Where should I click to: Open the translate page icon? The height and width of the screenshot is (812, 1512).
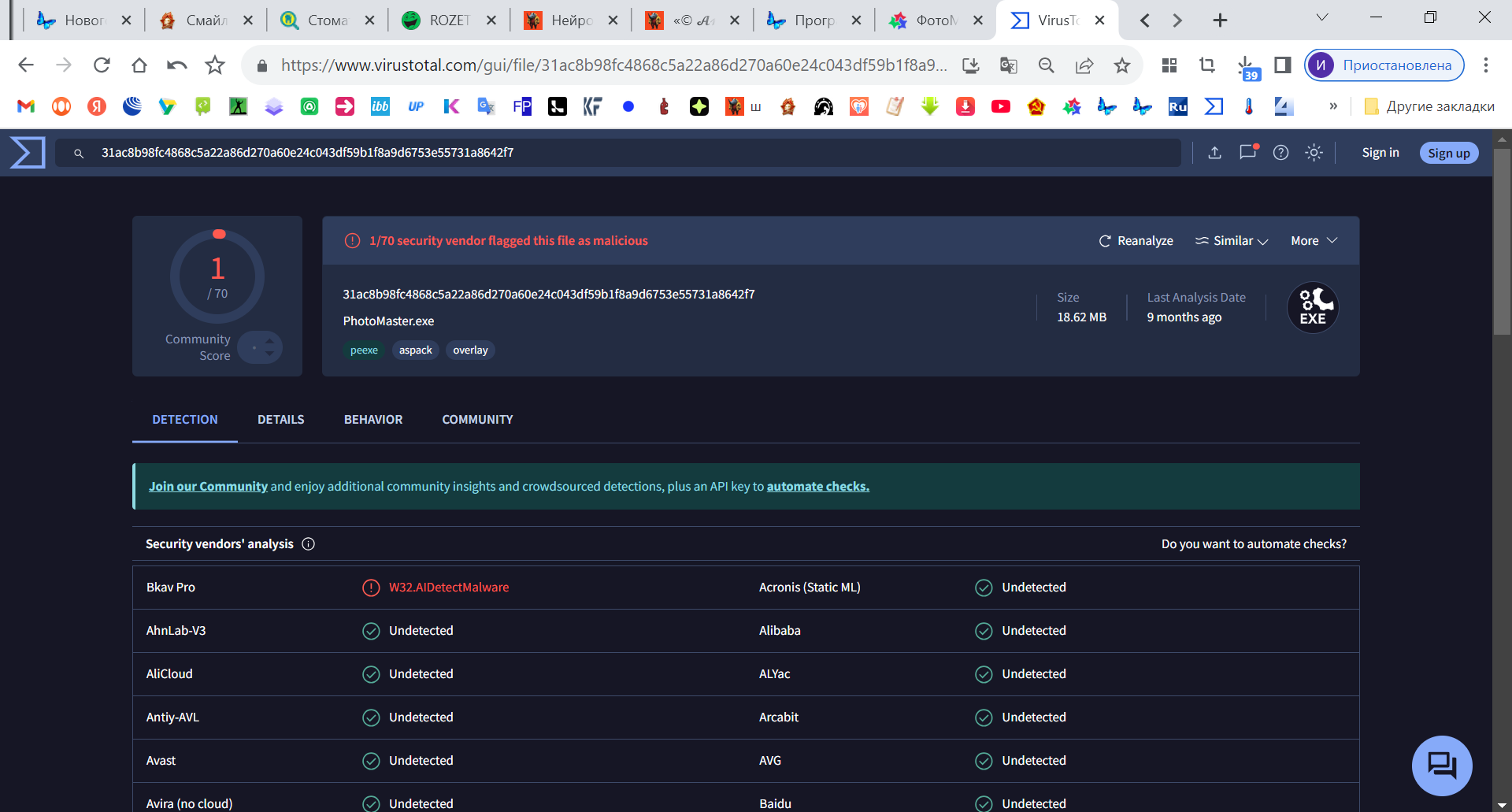[1009, 65]
